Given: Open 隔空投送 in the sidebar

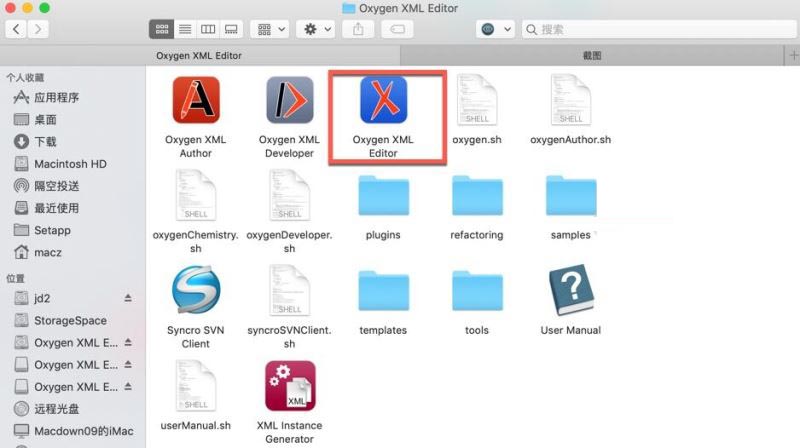Looking at the screenshot, I should 46,186.
